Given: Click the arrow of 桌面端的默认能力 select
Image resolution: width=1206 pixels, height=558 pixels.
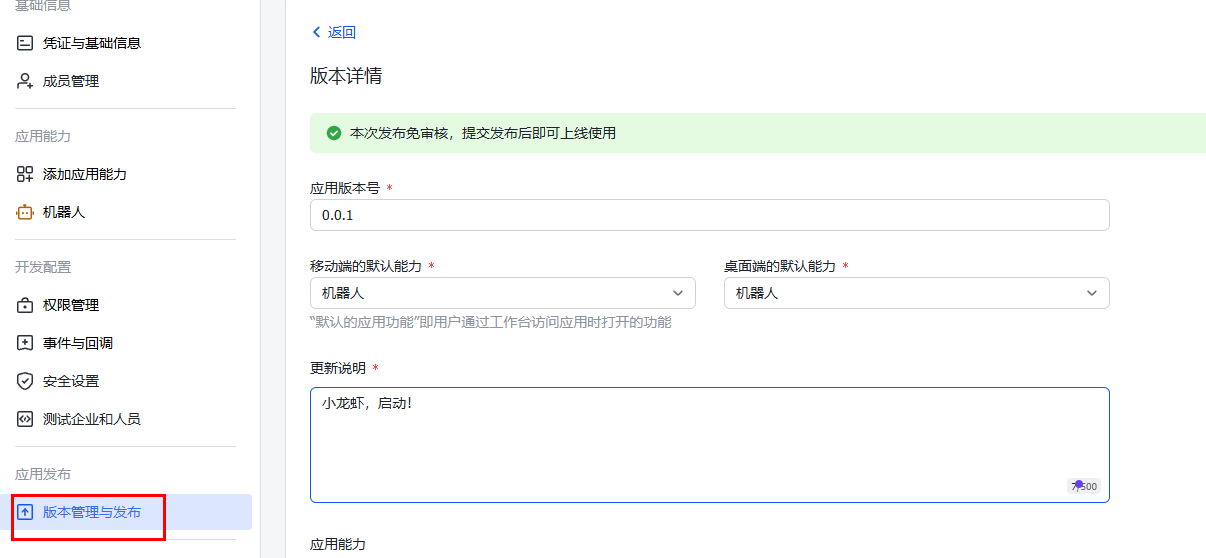Looking at the screenshot, I should [x=1091, y=293].
